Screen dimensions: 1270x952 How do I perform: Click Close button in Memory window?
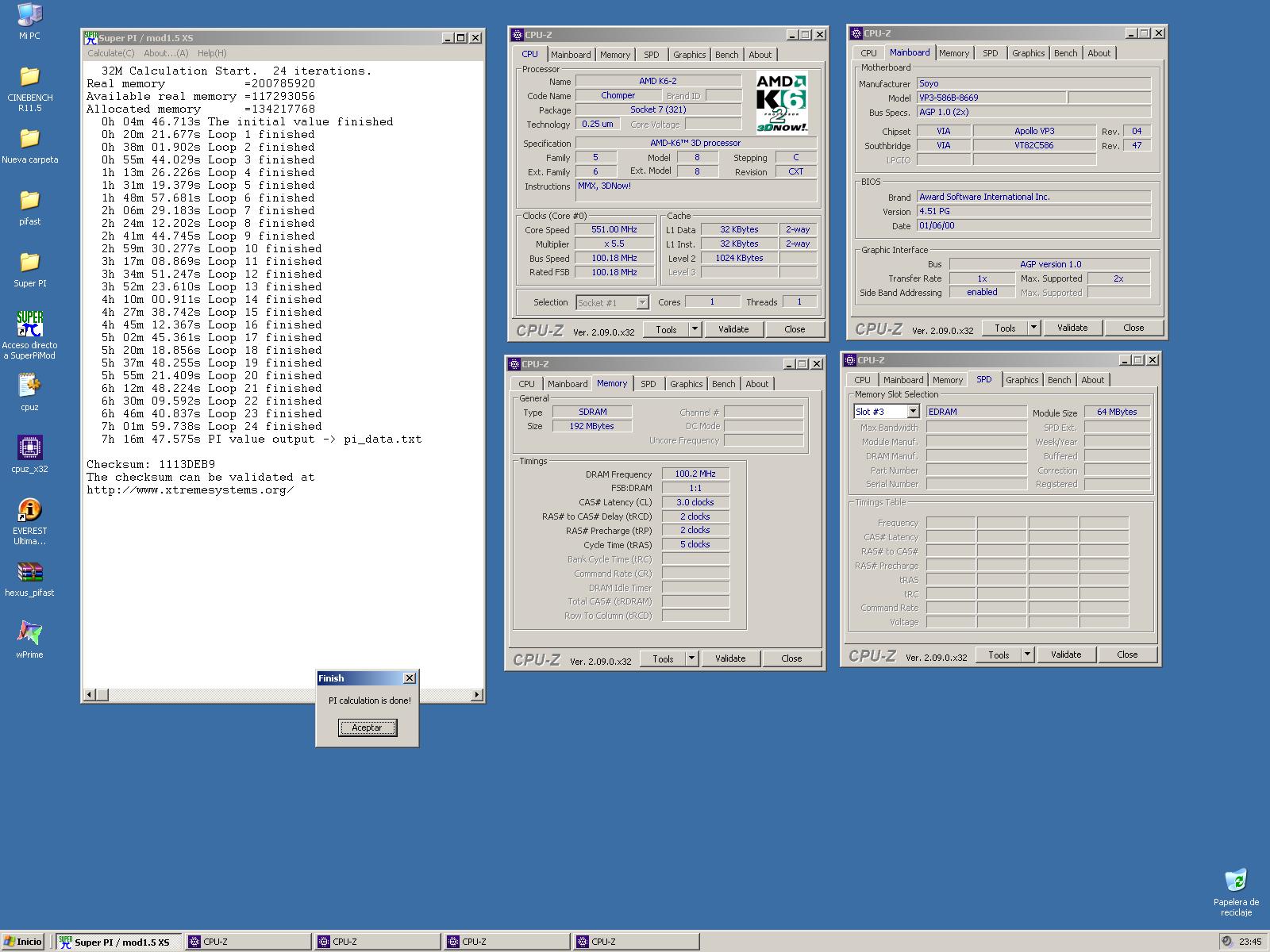coord(791,658)
